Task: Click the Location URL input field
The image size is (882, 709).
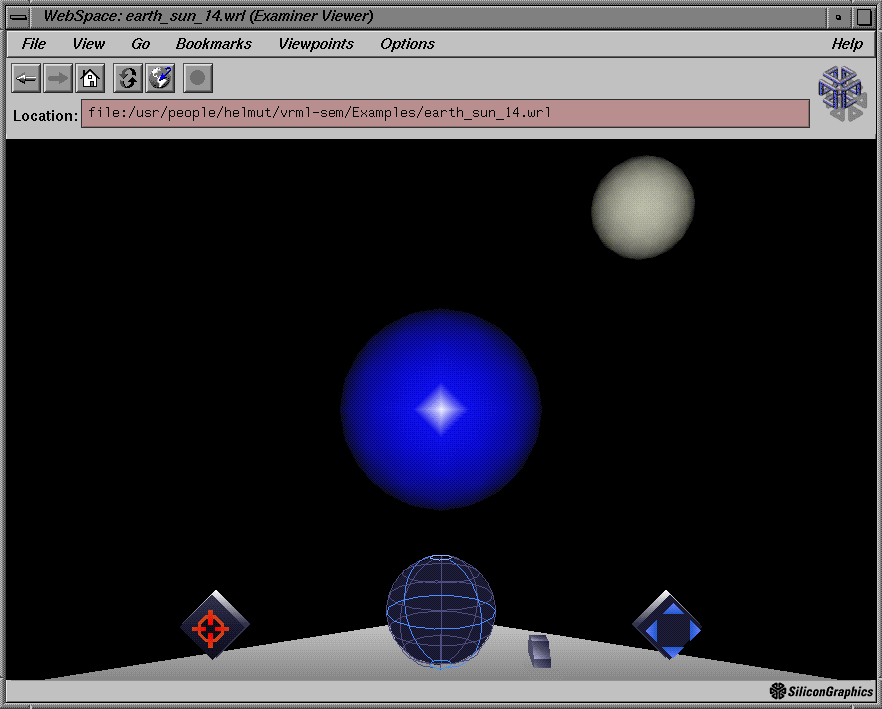Action: pos(446,114)
